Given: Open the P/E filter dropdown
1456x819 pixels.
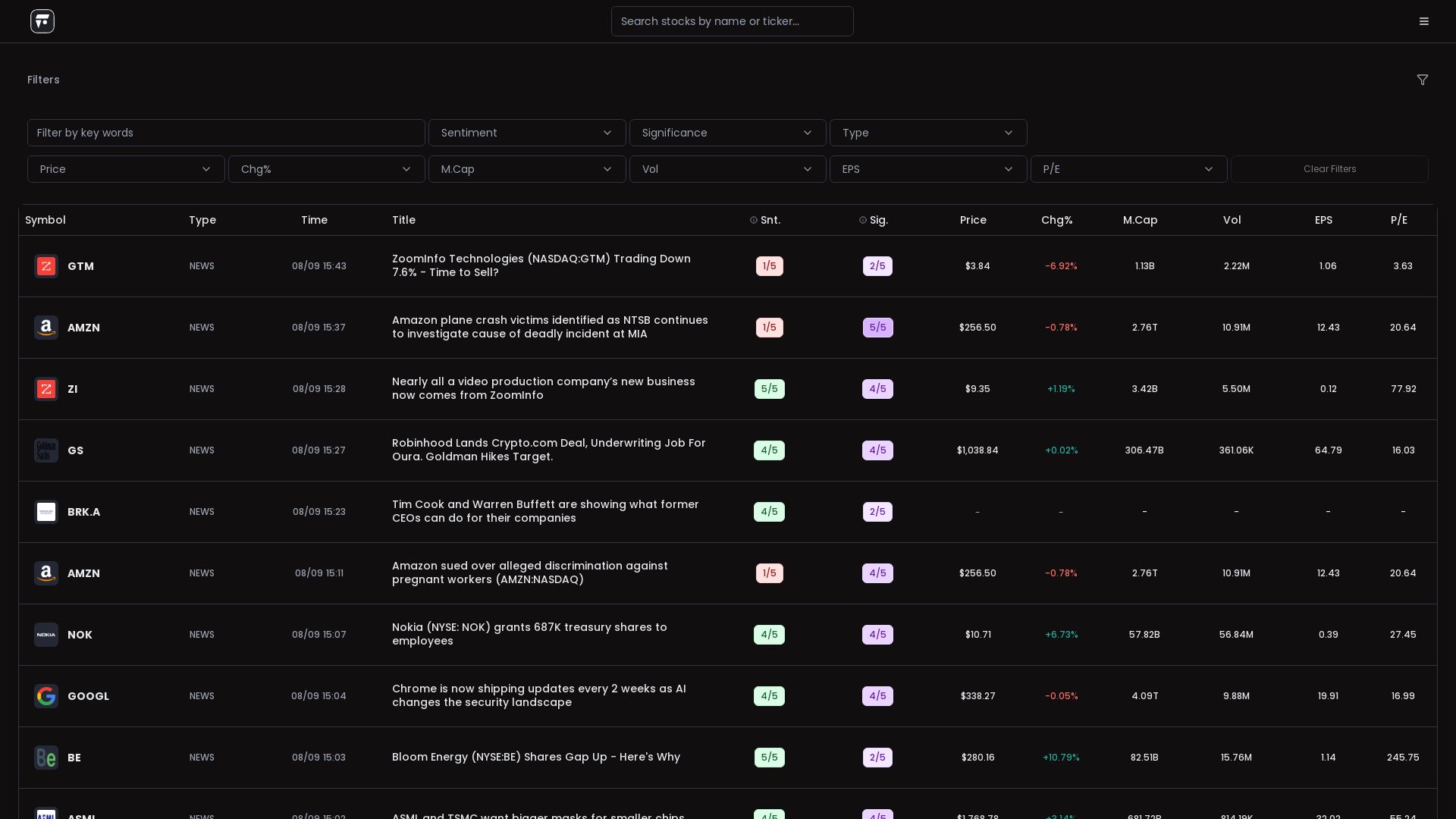Looking at the screenshot, I should click(1129, 169).
